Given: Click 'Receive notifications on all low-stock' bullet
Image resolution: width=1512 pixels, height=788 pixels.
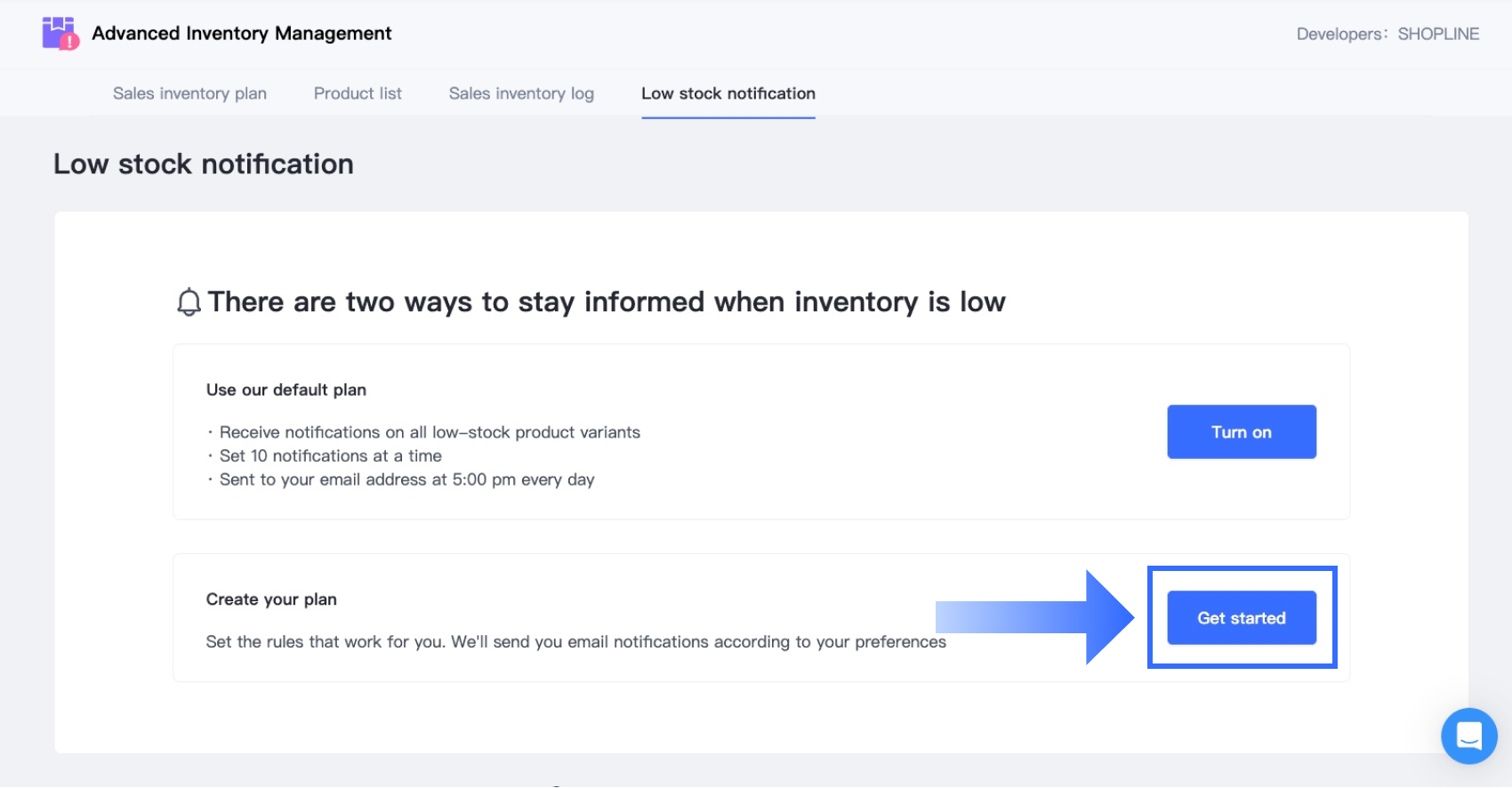Looking at the screenshot, I should point(430,432).
